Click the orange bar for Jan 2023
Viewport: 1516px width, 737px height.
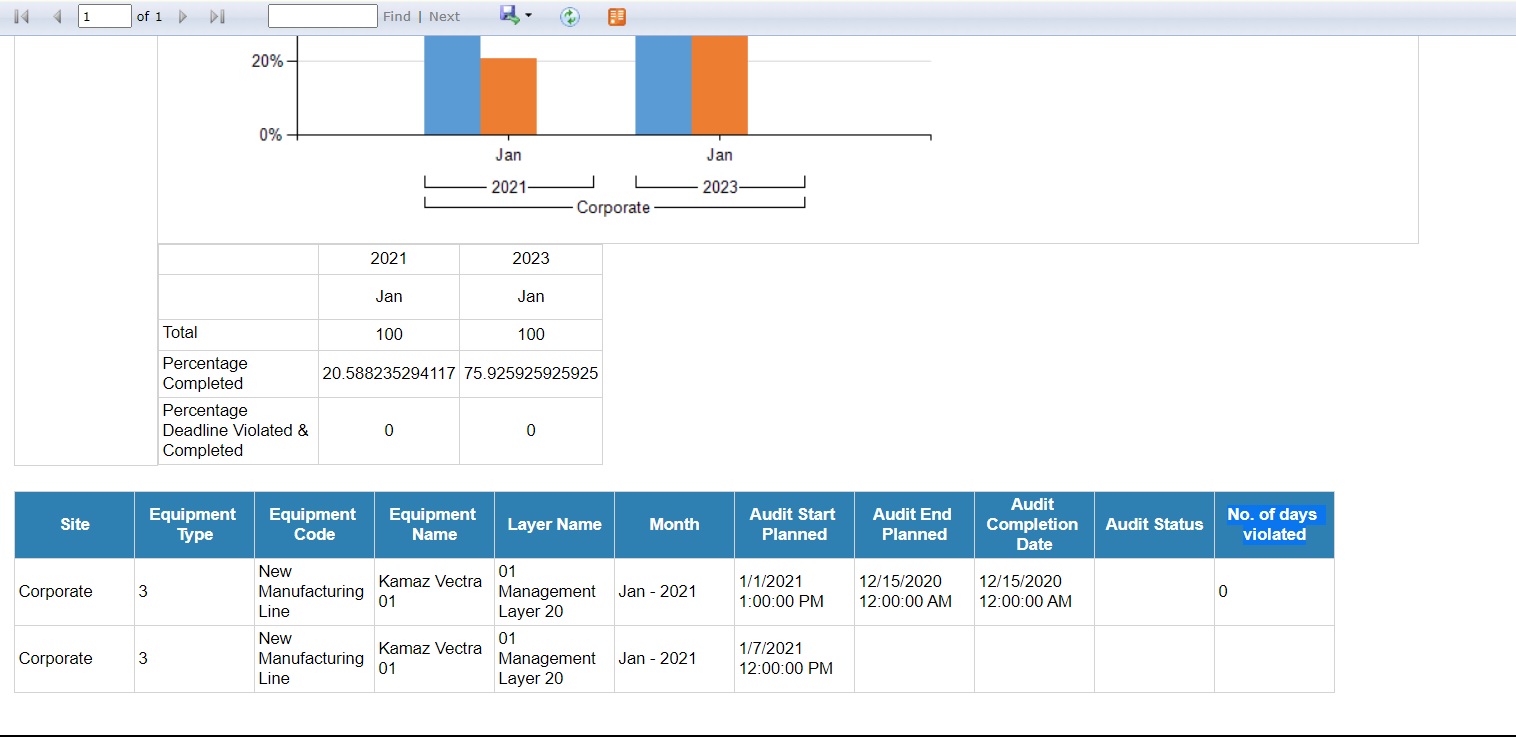pyautogui.click(x=719, y=85)
